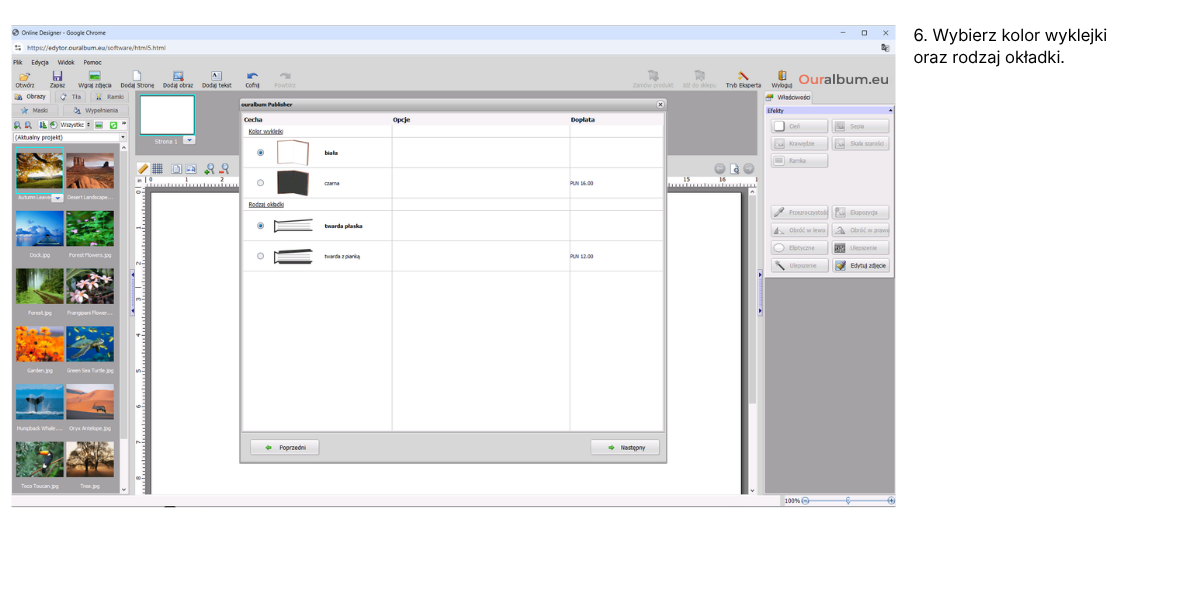Collapse the Efekty panel arrow

tap(890, 110)
